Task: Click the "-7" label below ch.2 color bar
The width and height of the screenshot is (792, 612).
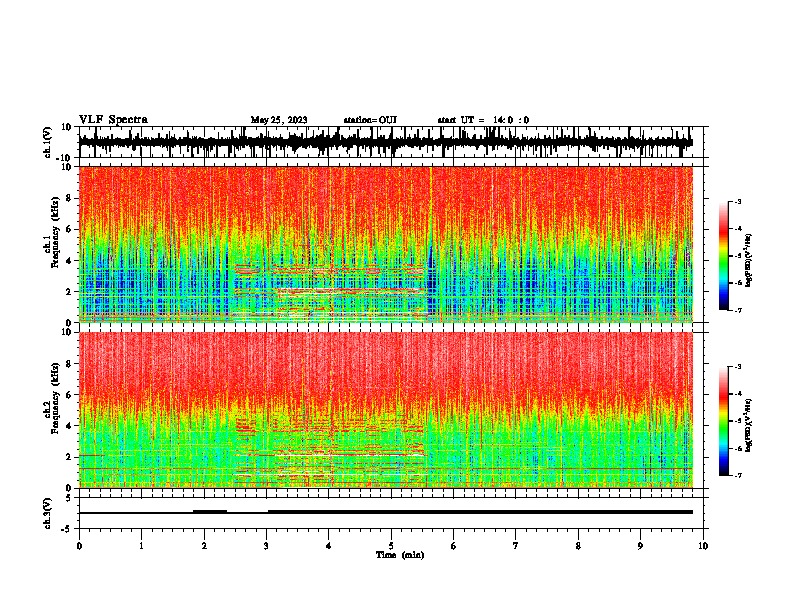Action: [x=737, y=475]
